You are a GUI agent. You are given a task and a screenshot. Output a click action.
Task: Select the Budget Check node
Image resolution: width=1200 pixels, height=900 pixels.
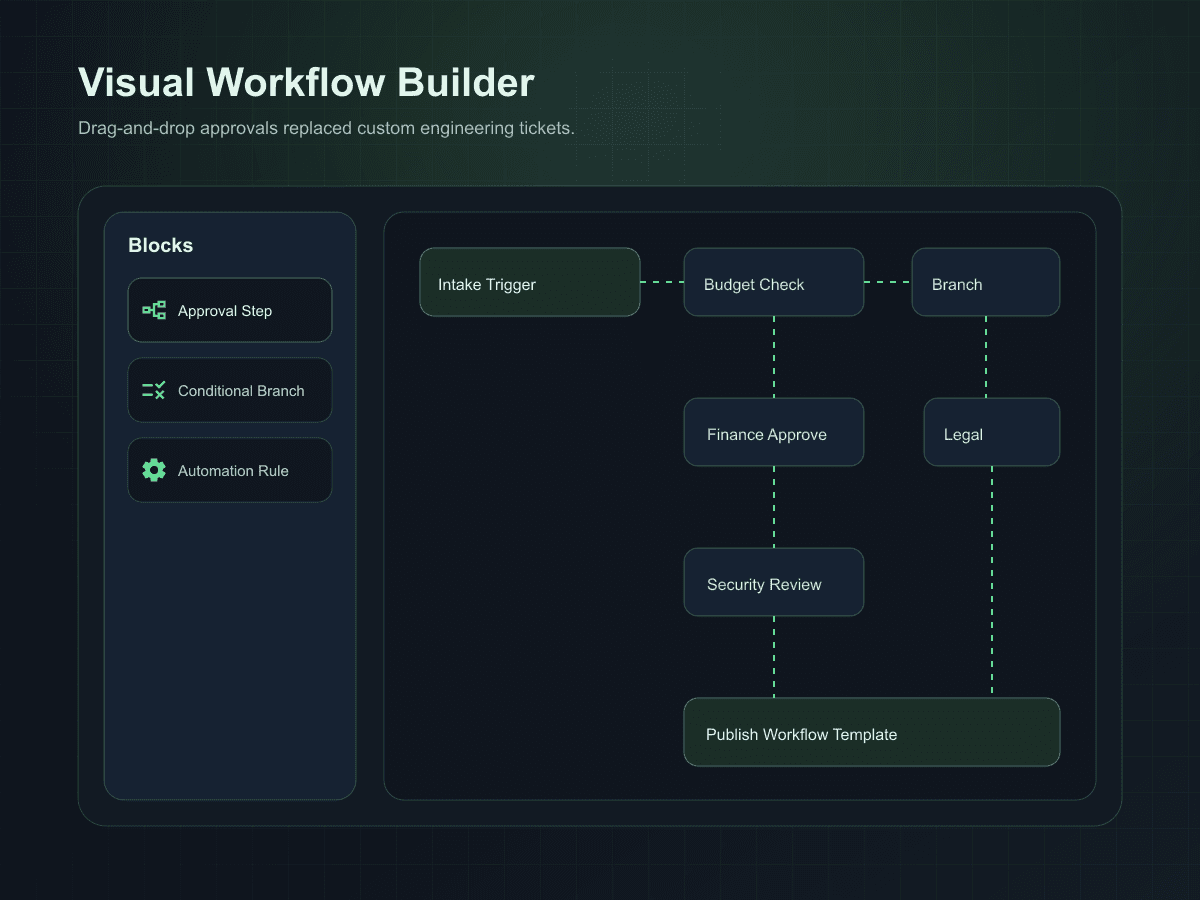[x=774, y=282]
